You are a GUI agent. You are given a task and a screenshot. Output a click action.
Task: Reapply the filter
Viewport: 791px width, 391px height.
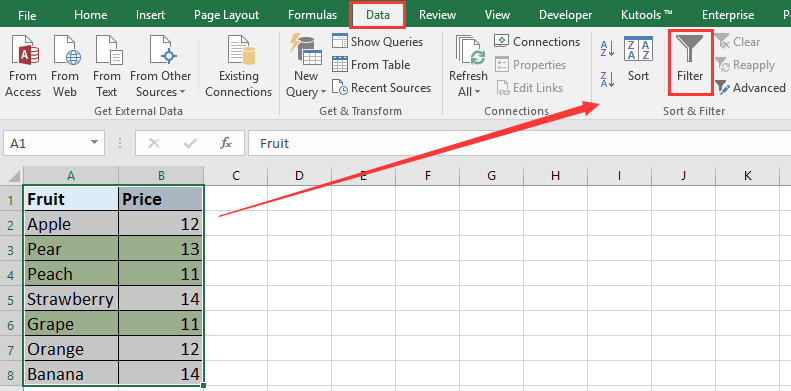coord(745,65)
